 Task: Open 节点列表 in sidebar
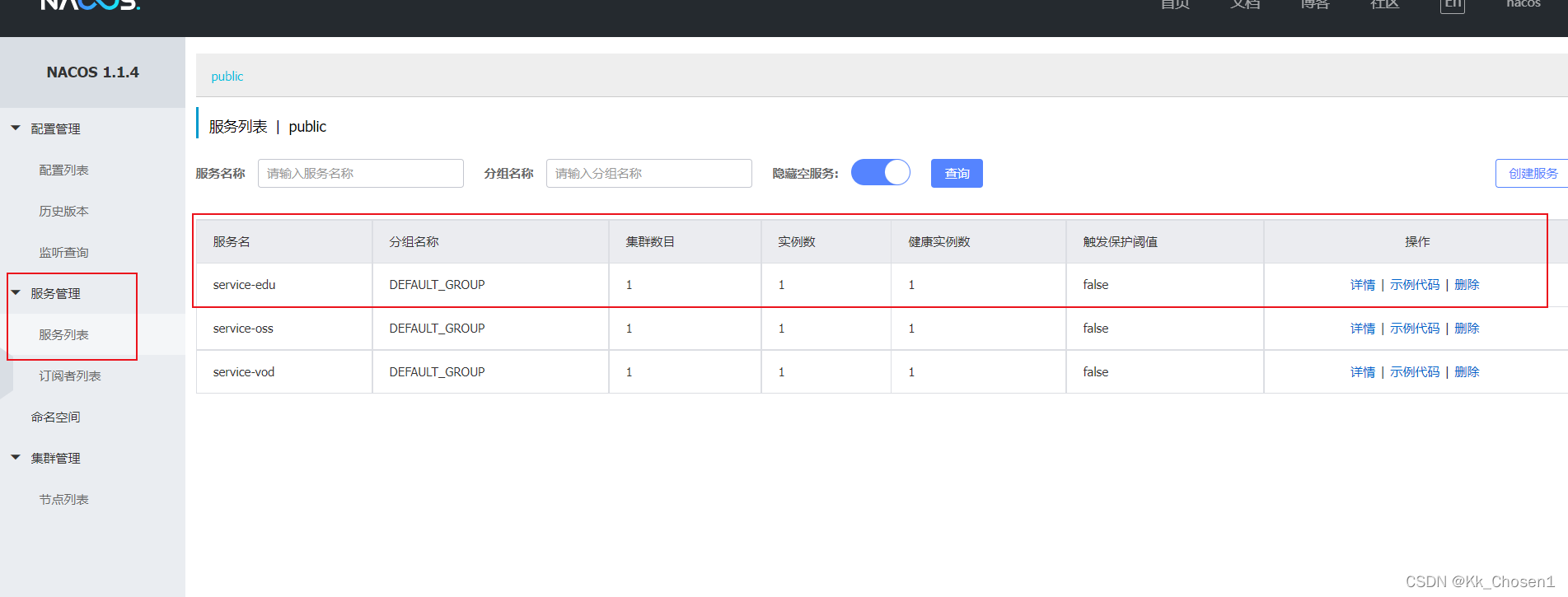pyautogui.click(x=63, y=499)
